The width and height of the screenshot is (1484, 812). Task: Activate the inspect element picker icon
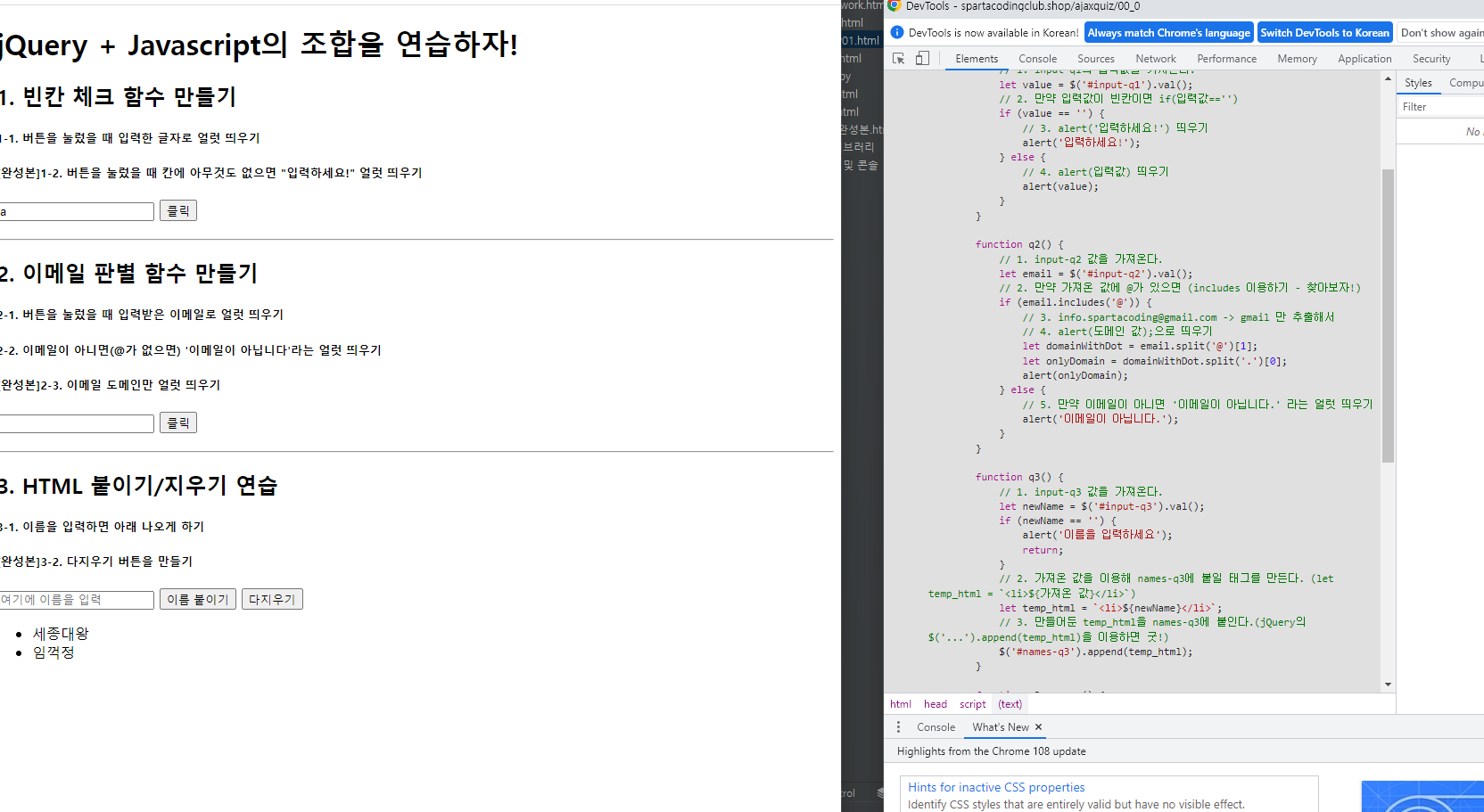[898, 59]
